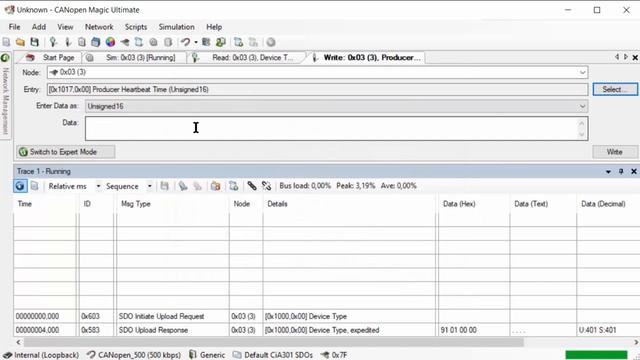Image resolution: width=640 pixels, height=360 pixels.
Task: Open the Network menu
Action: (x=99, y=27)
